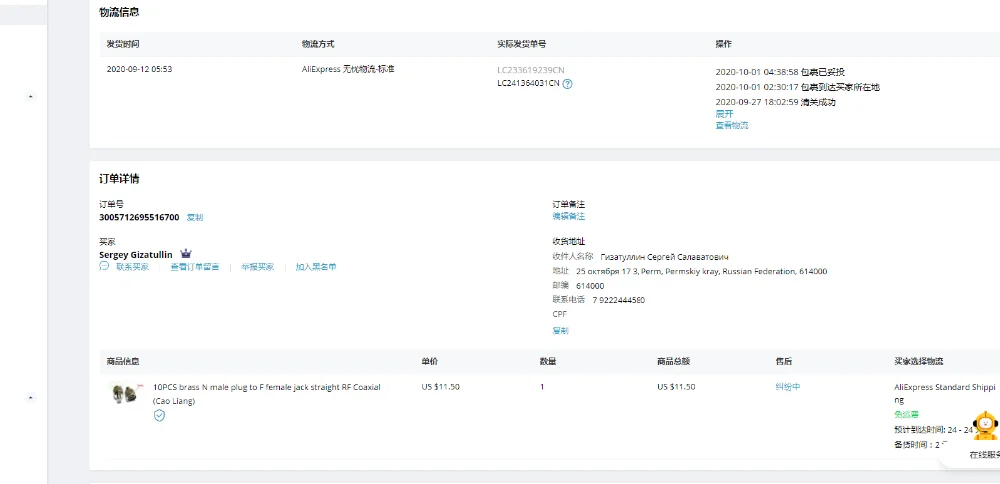Click the shield guarantee icon under product title
Screen dimensions: 1000x484
159,415
